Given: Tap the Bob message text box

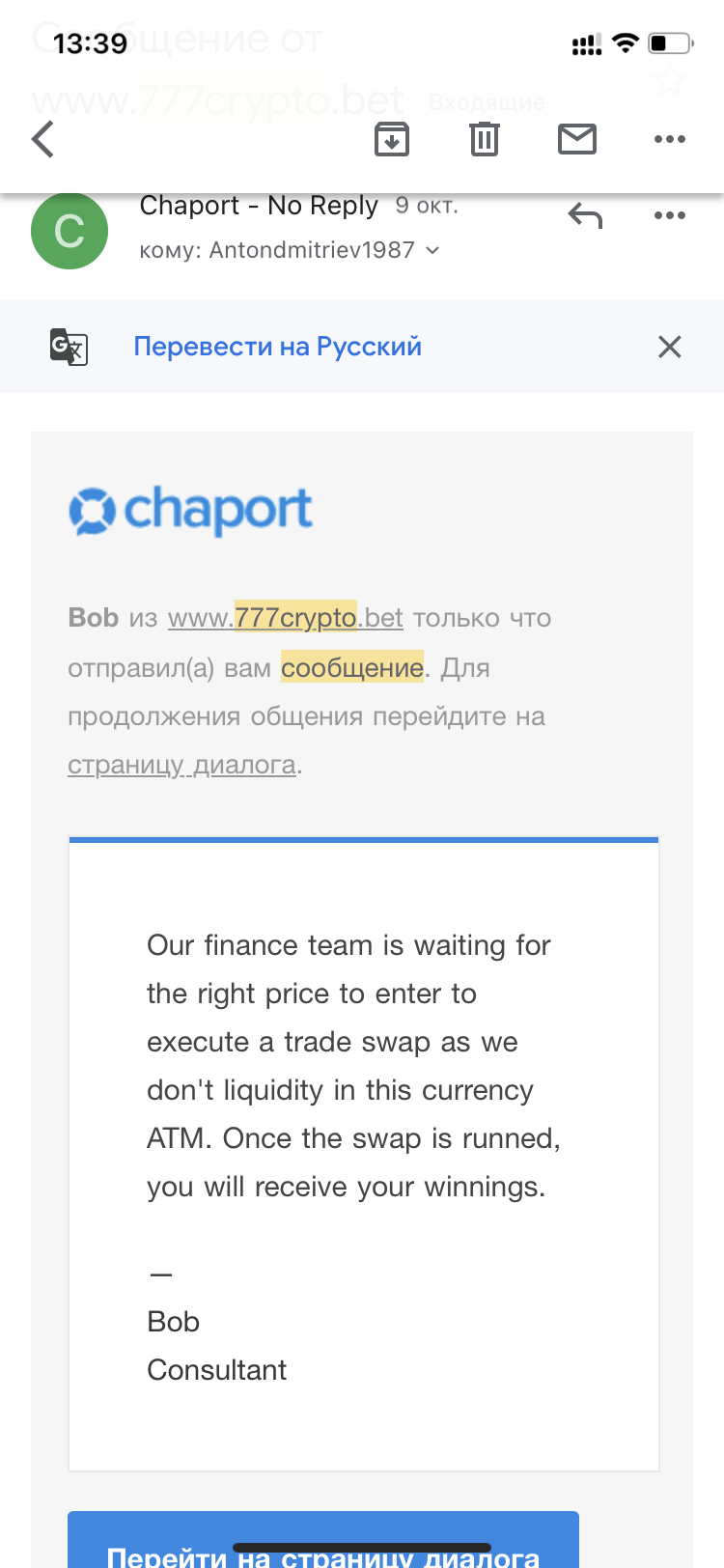Looking at the screenshot, I should (363, 1155).
